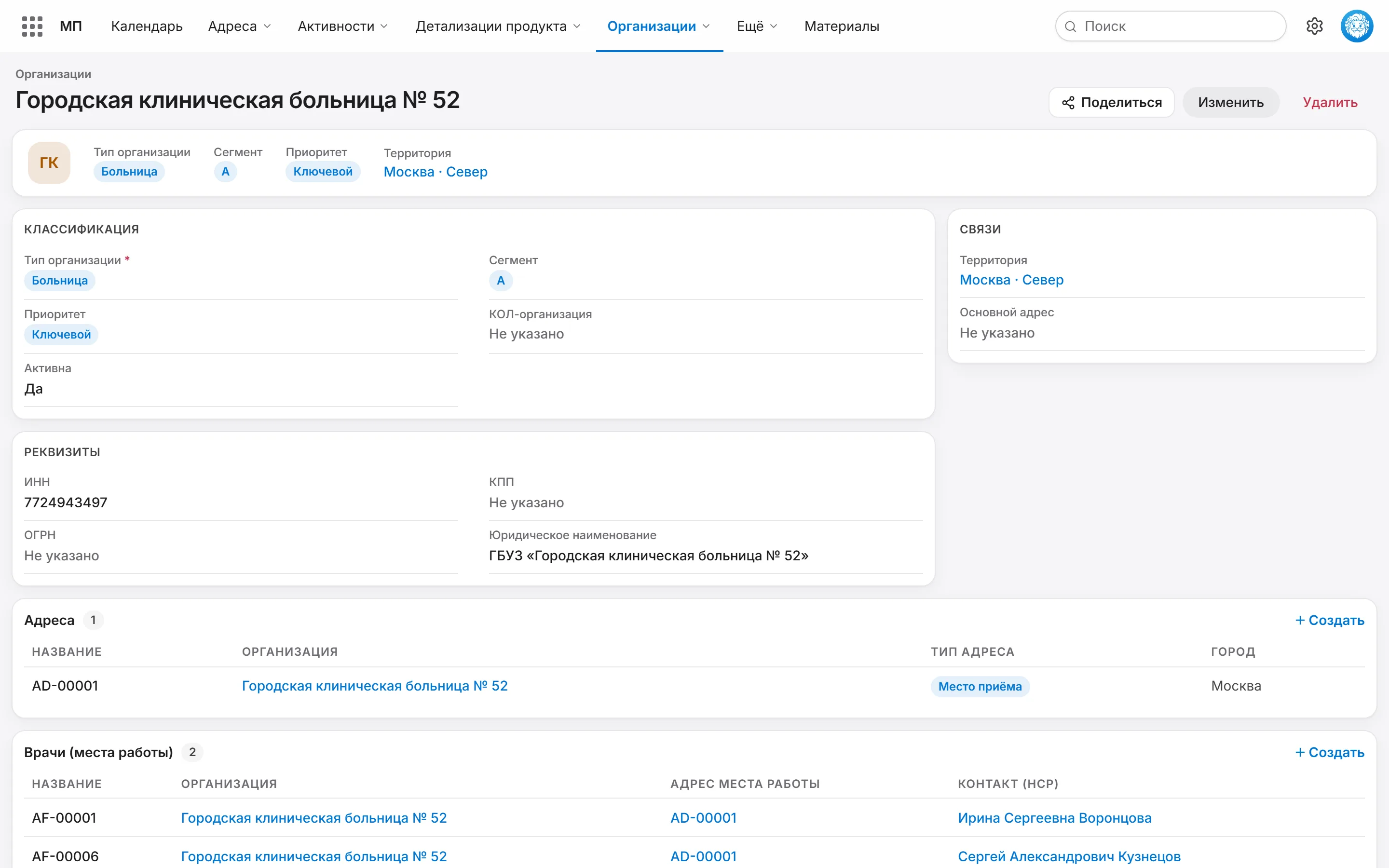This screenshot has width=1389, height=868.
Task: Expand the Ещё menu chevron
Action: tap(774, 27)
